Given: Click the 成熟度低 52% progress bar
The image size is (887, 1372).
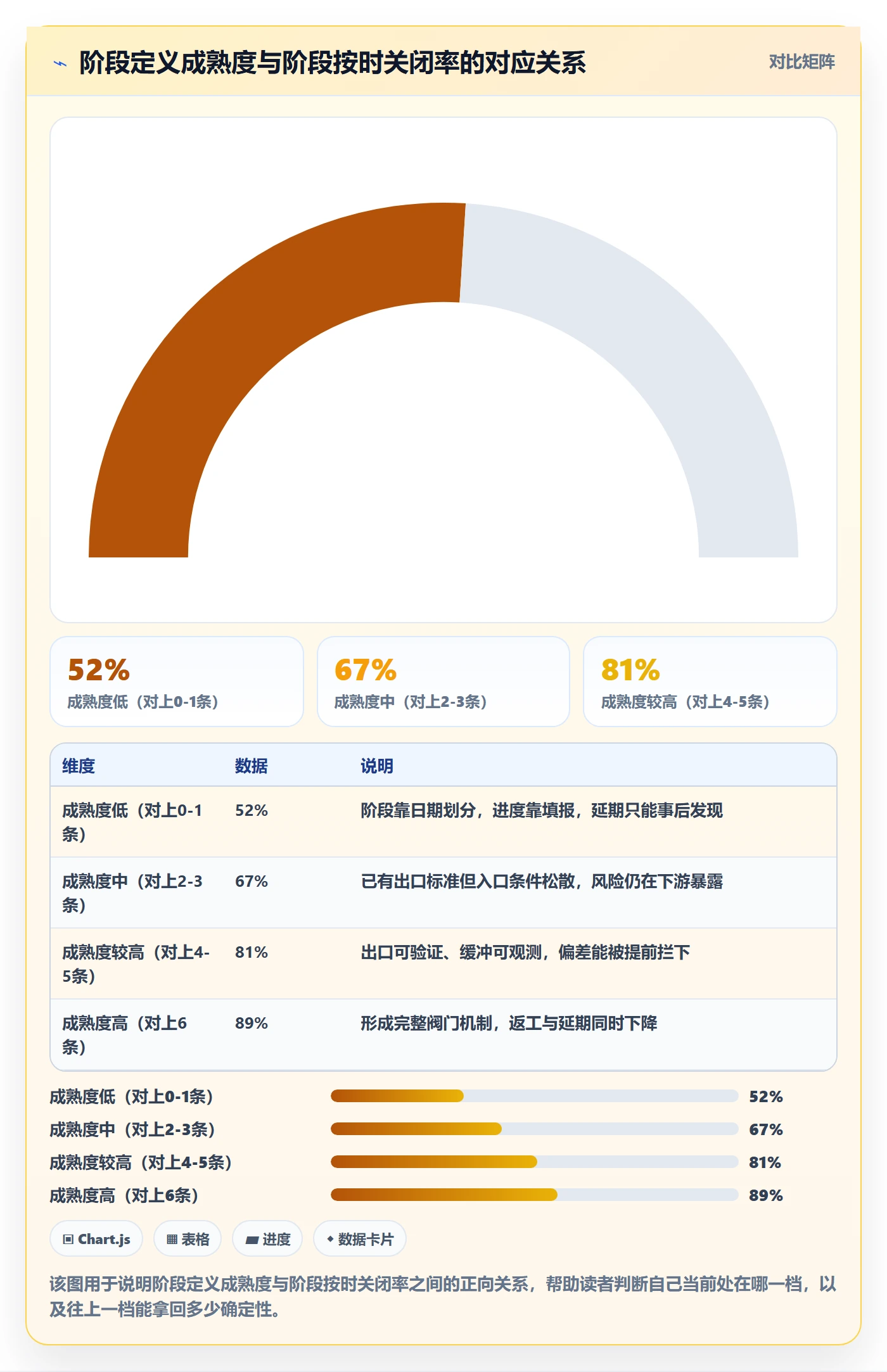Looking at the screenshot, I should (535, 1096).
